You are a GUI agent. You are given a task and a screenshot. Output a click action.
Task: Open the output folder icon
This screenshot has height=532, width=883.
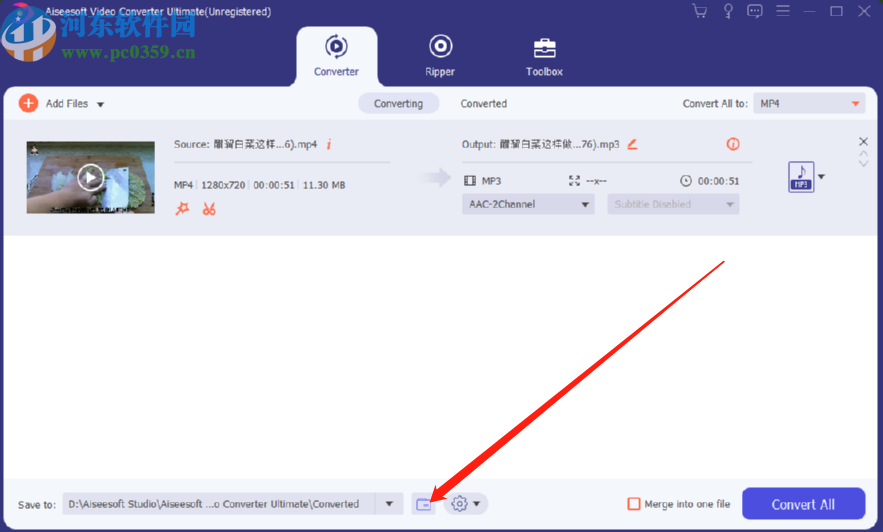coord(423,504)
